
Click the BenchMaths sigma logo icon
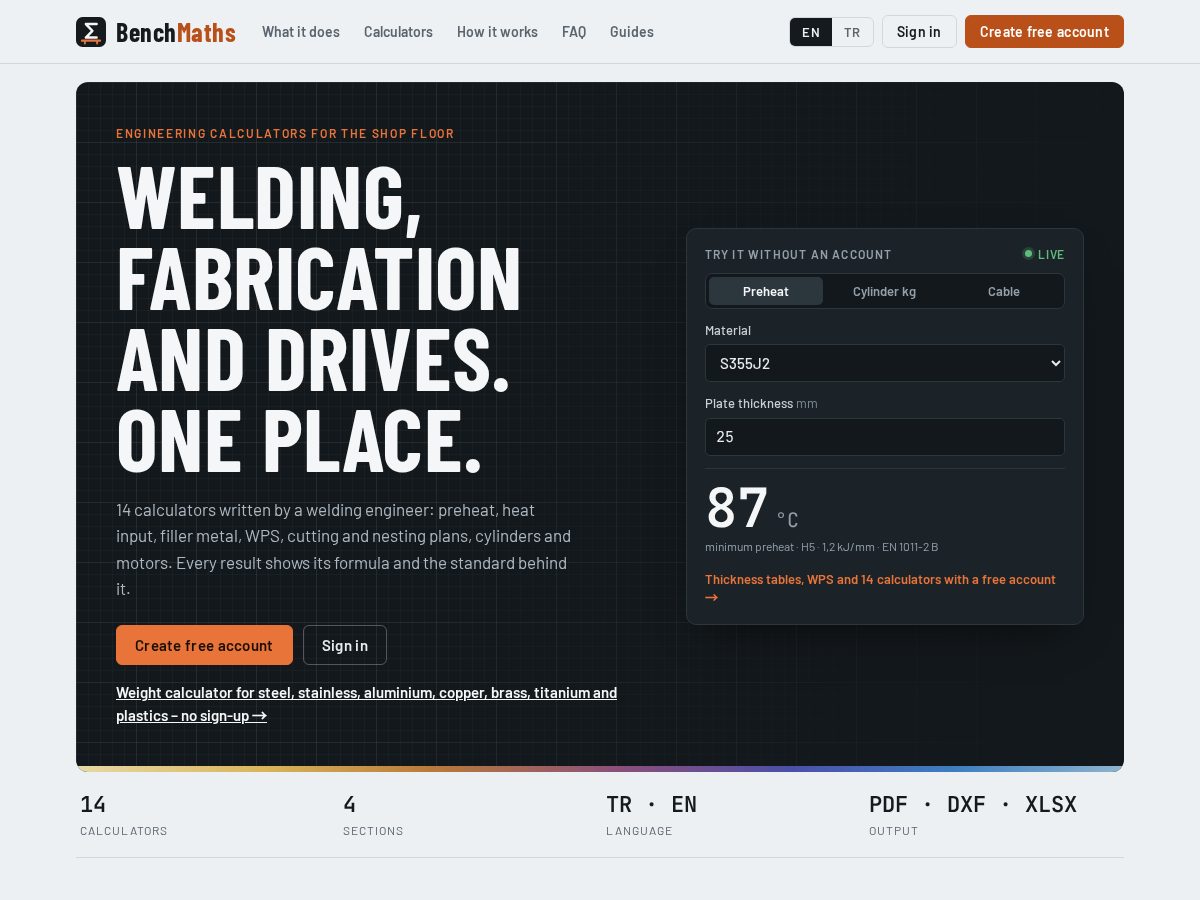[x=91, y=32]
